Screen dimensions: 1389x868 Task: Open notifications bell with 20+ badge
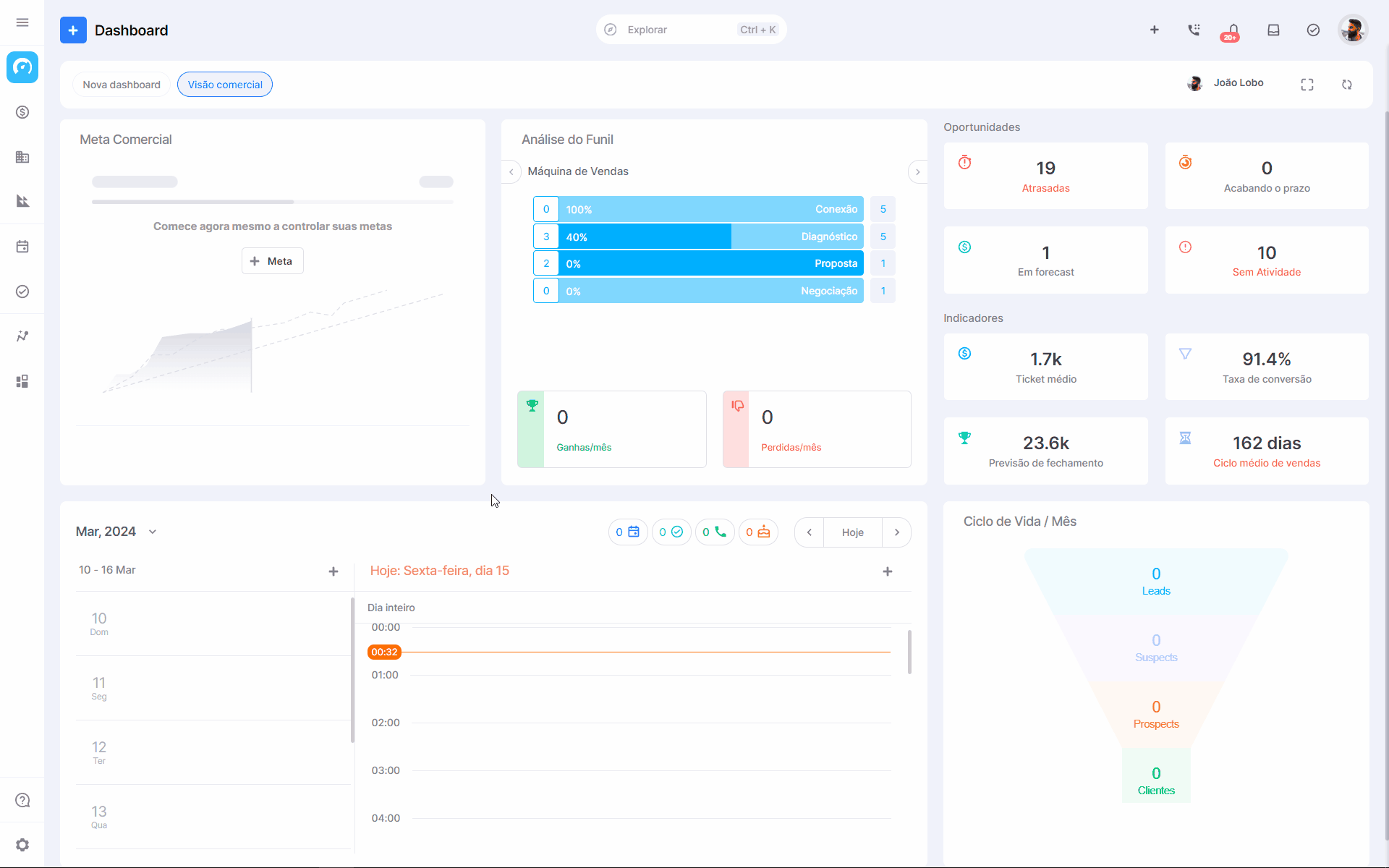pyautogui.click(x=1233, y=30)
